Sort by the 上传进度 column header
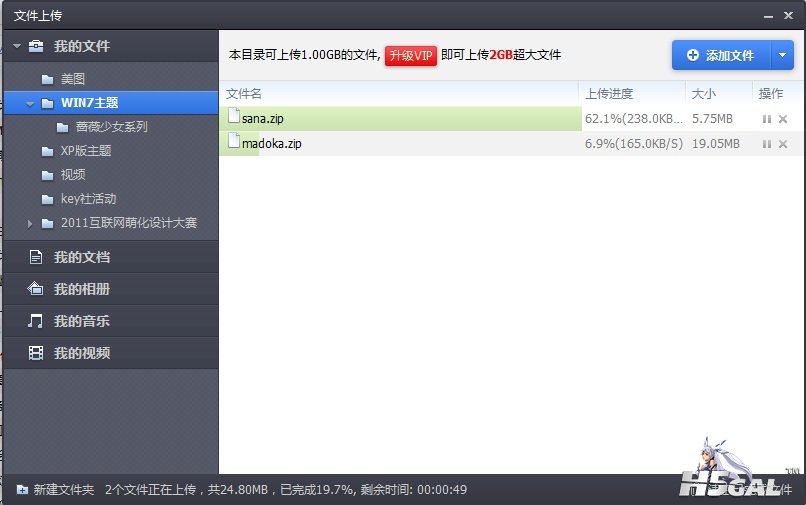 609,94
